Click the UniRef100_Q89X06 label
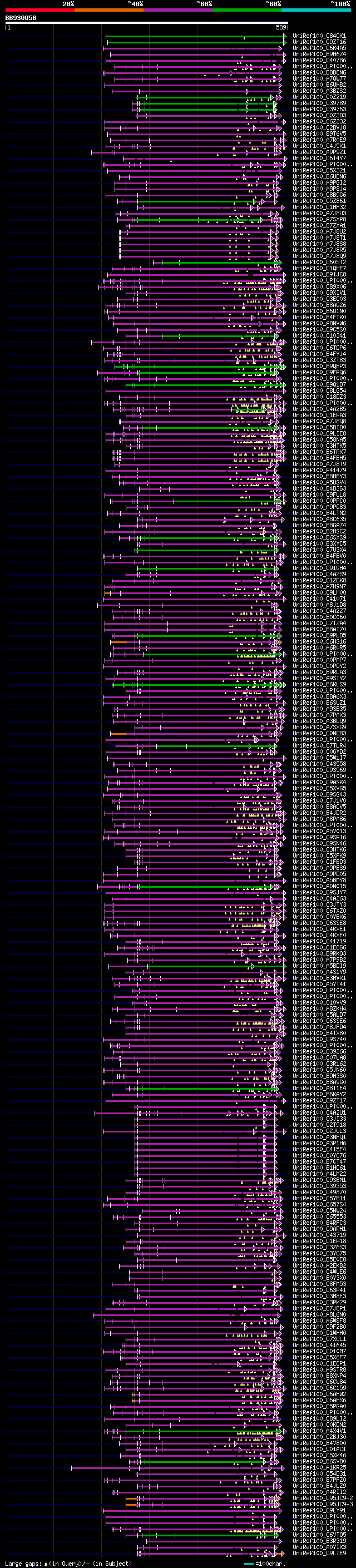 [x=319, y=286]
